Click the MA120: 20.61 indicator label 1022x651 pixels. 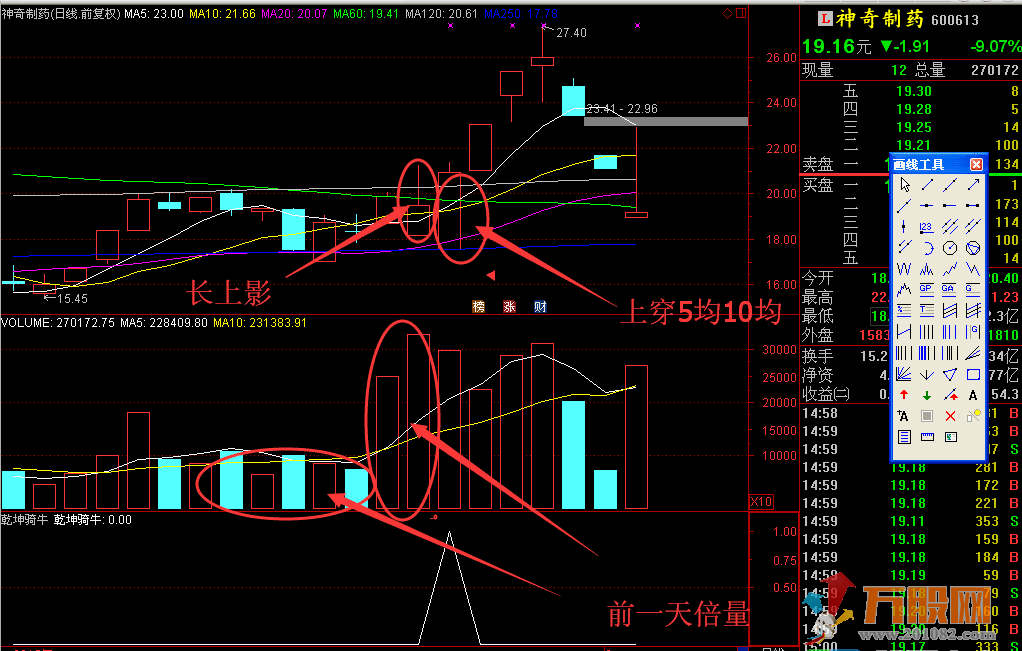441,14
